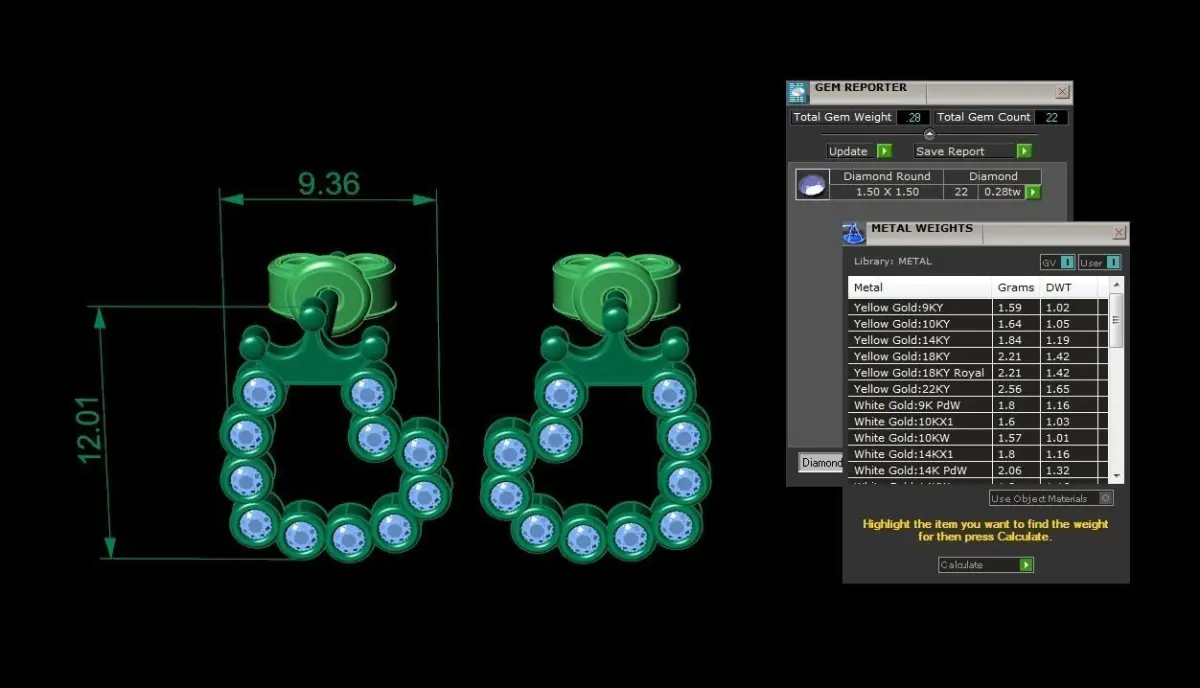Close the Gem Reporter panel

(1062, 92)
